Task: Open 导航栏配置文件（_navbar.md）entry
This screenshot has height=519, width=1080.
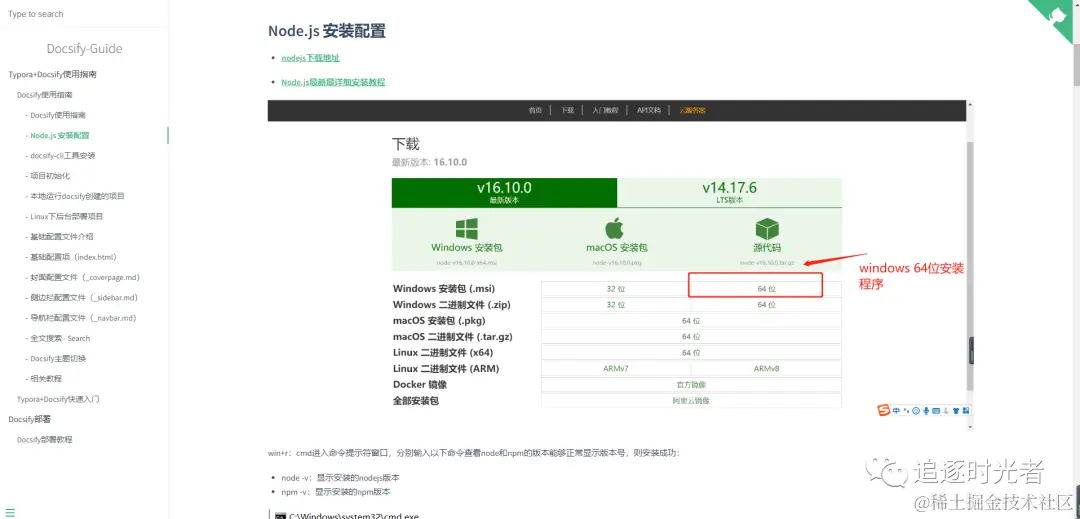Action: 83,318
